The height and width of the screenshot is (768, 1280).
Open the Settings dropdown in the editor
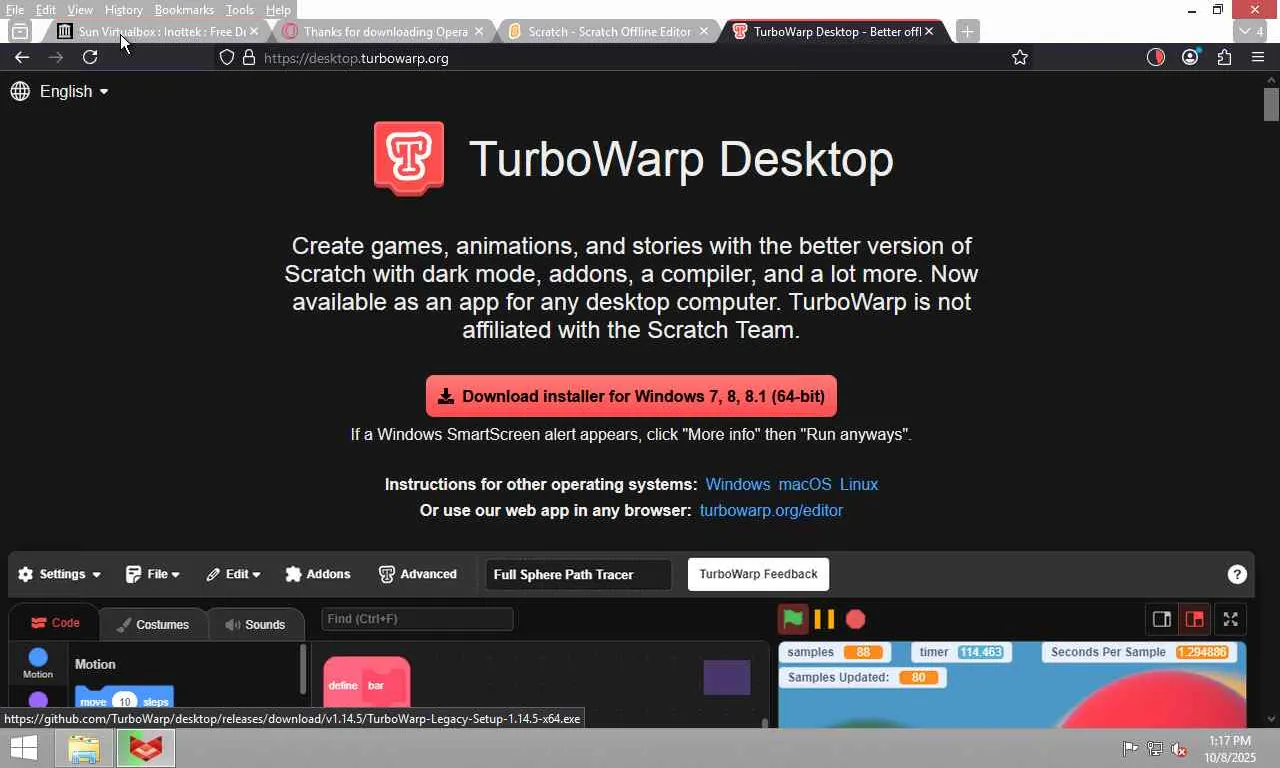tap(59, 574)
